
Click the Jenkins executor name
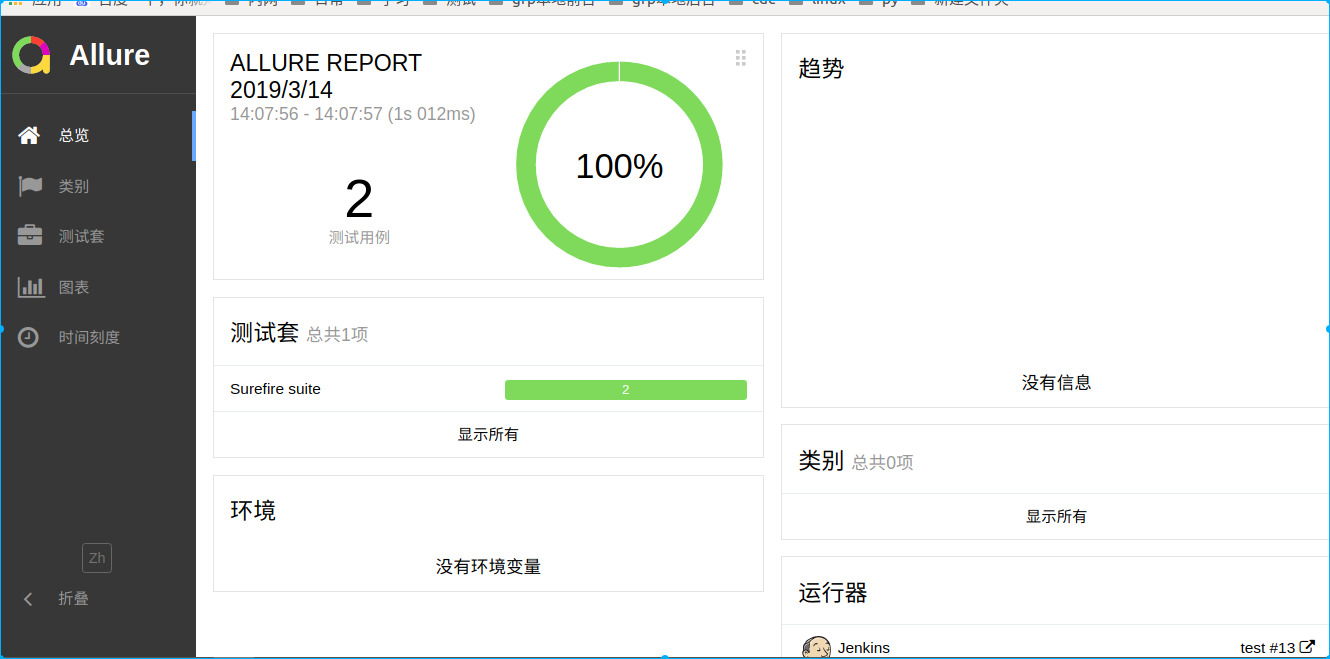(864, 648)
